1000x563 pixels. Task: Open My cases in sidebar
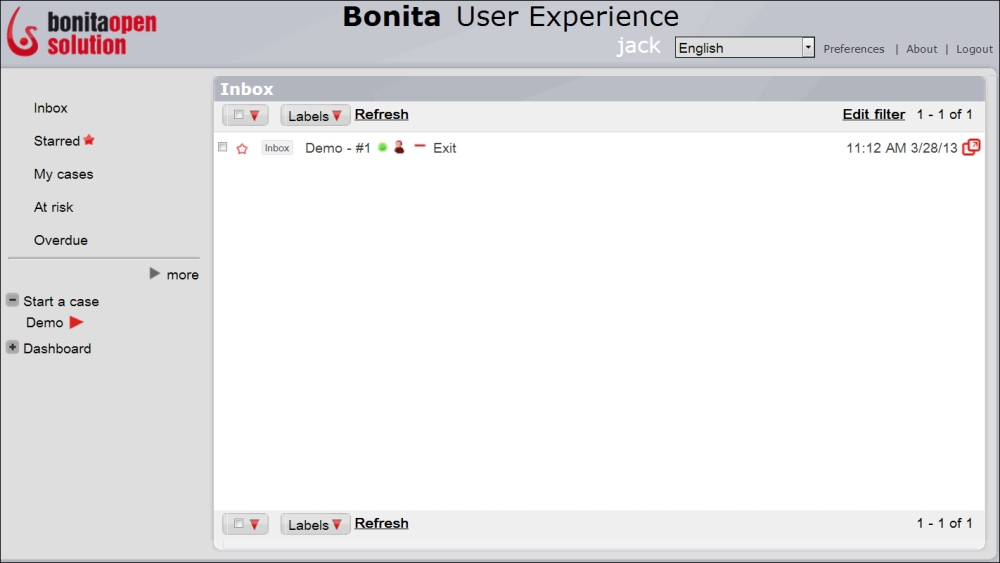63,174
